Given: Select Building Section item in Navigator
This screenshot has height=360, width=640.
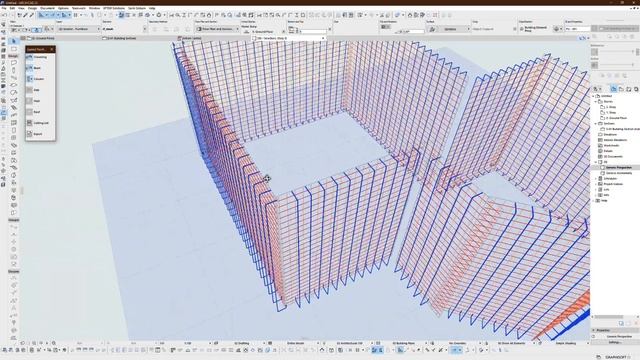Looking at the screenshot, I should [x=619, y=129].
